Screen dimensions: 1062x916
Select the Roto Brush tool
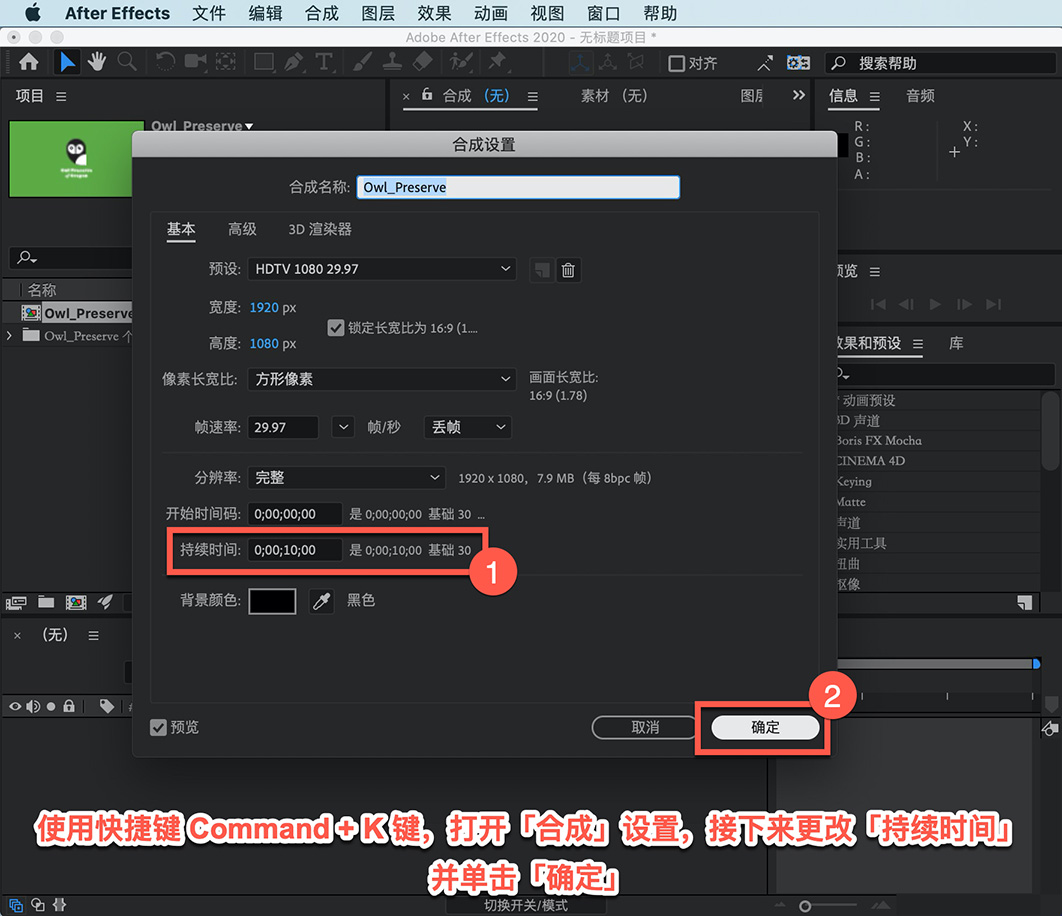(461, 62)
